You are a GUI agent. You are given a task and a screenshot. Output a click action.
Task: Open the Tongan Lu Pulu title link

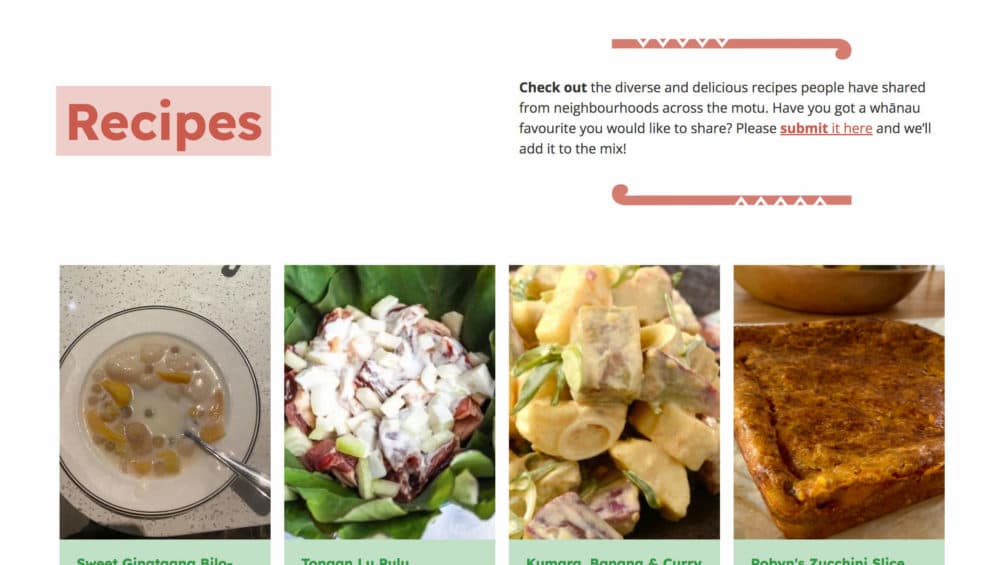[x=355, y=561]
